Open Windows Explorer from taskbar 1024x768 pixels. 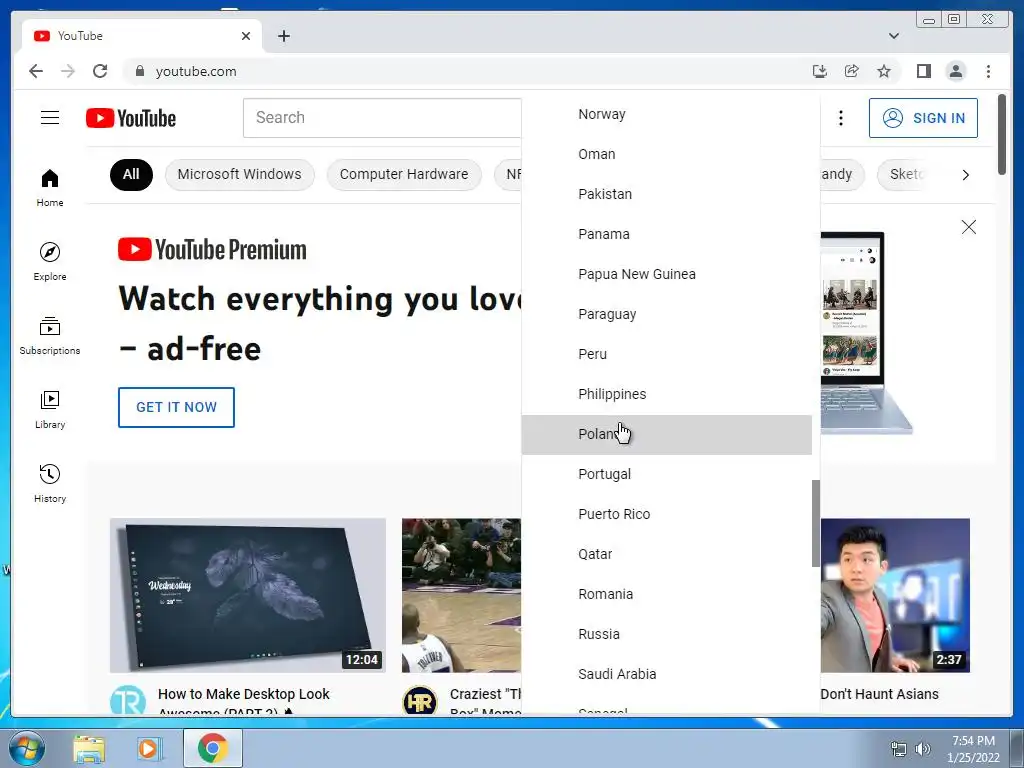point(89,748)
